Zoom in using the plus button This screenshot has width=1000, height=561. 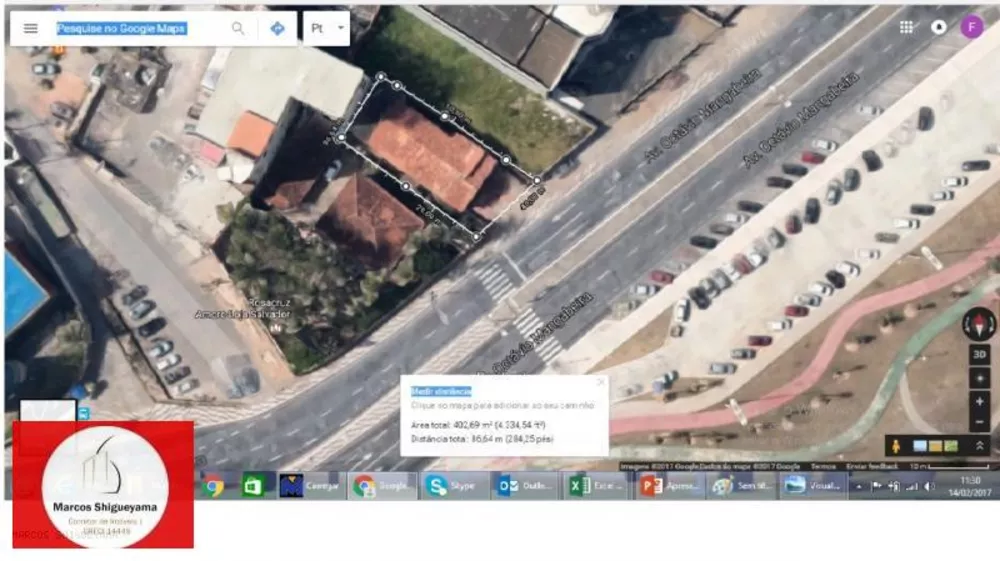(x=980, y=401)
